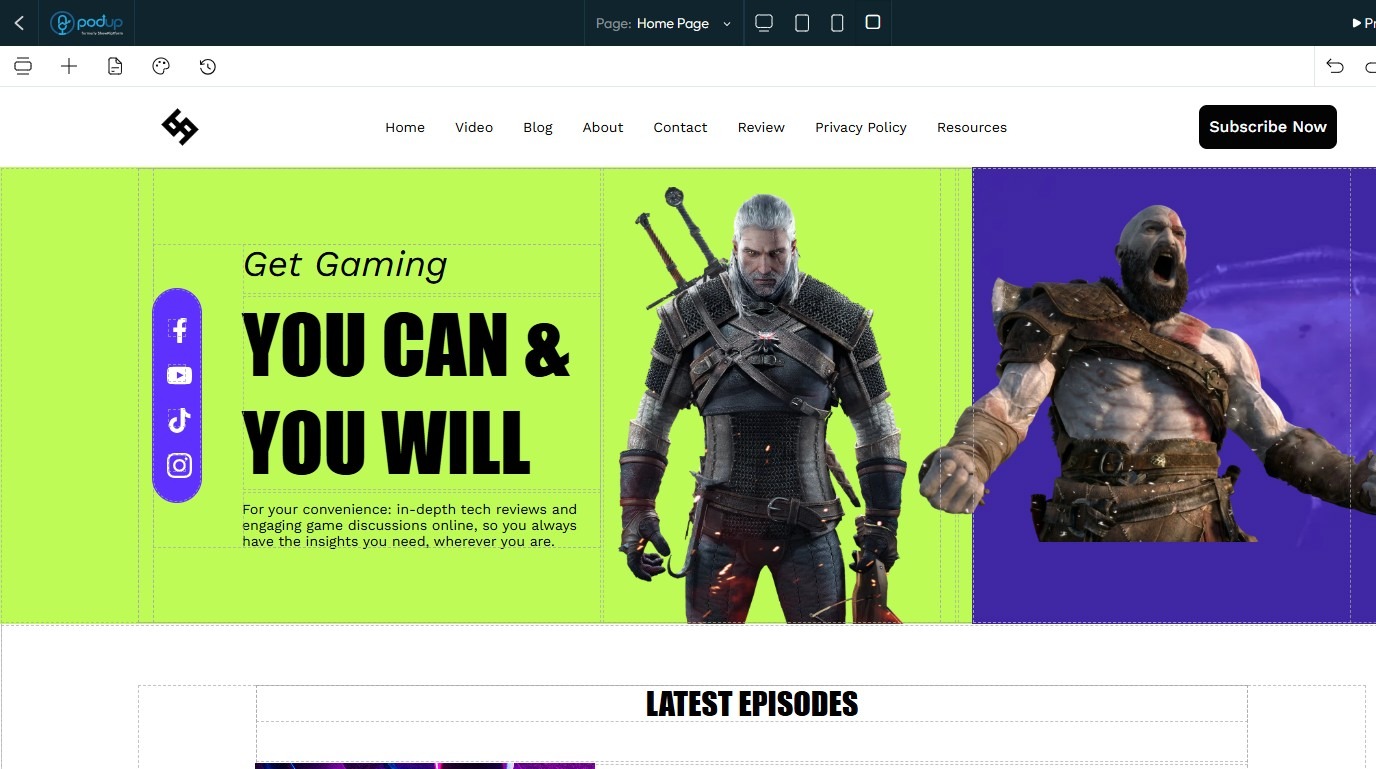
Task: Click the YouTube social icon
Action: [179, 375]
